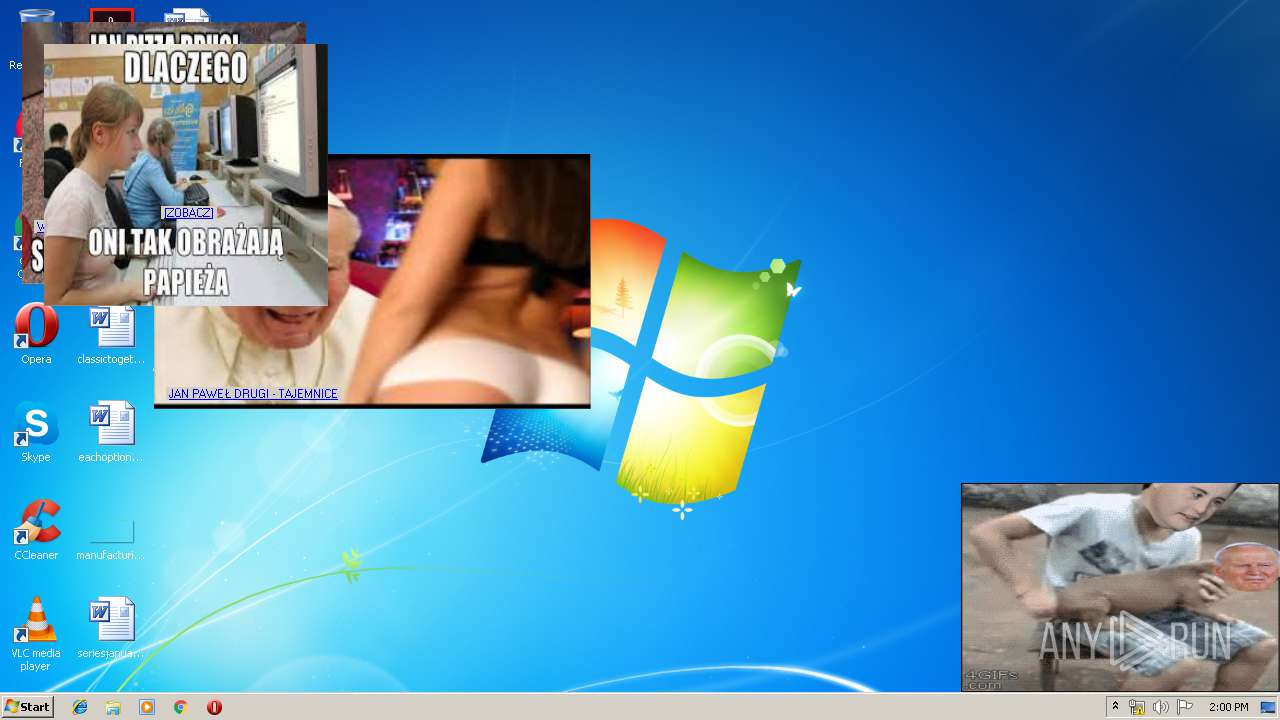
Task: Open the JAN PAWEŁ DRUGI - TAJEMNICE link
Action: click(253, 394)
